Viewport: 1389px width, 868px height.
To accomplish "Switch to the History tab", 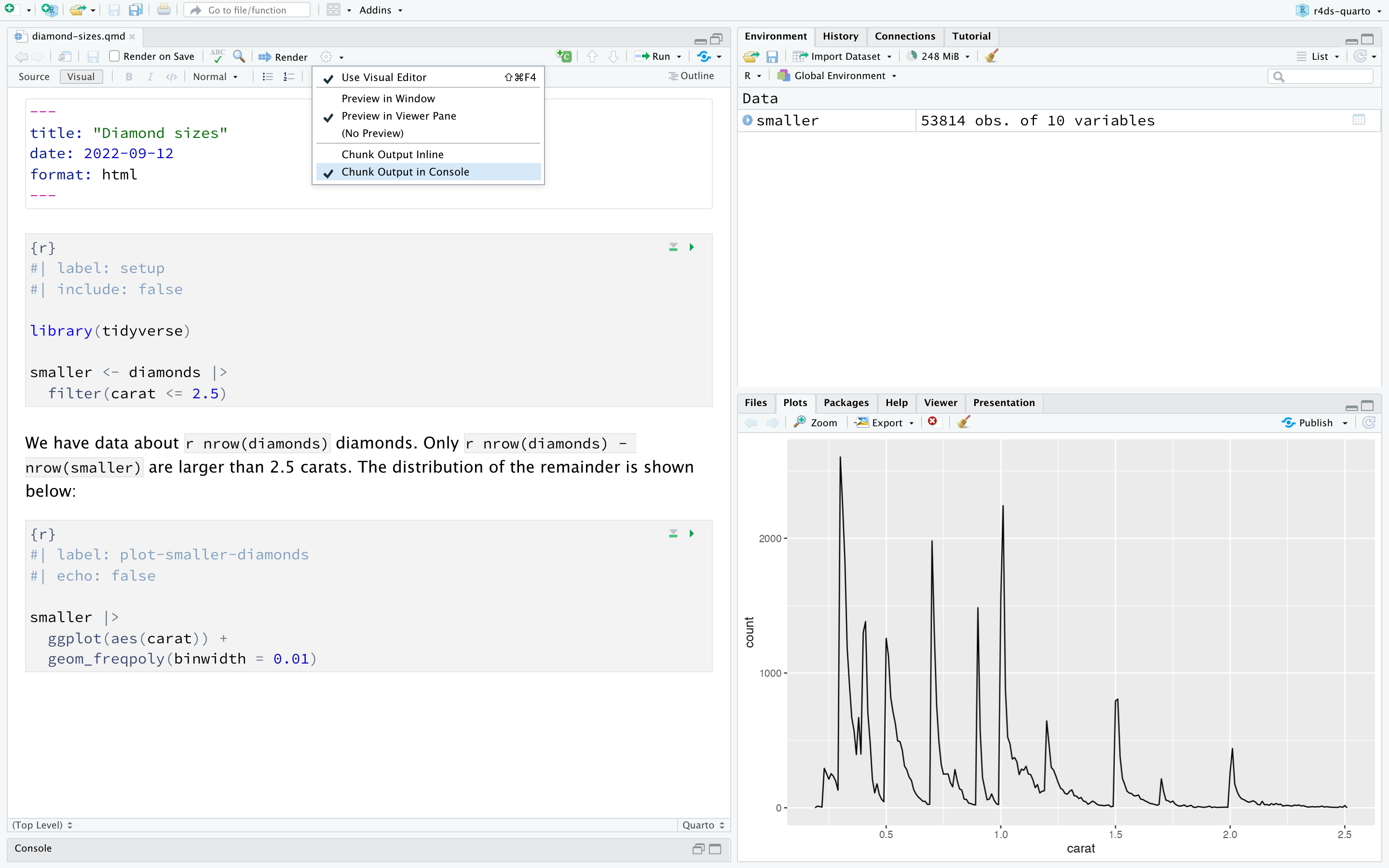I will click(x=839, y=37).
